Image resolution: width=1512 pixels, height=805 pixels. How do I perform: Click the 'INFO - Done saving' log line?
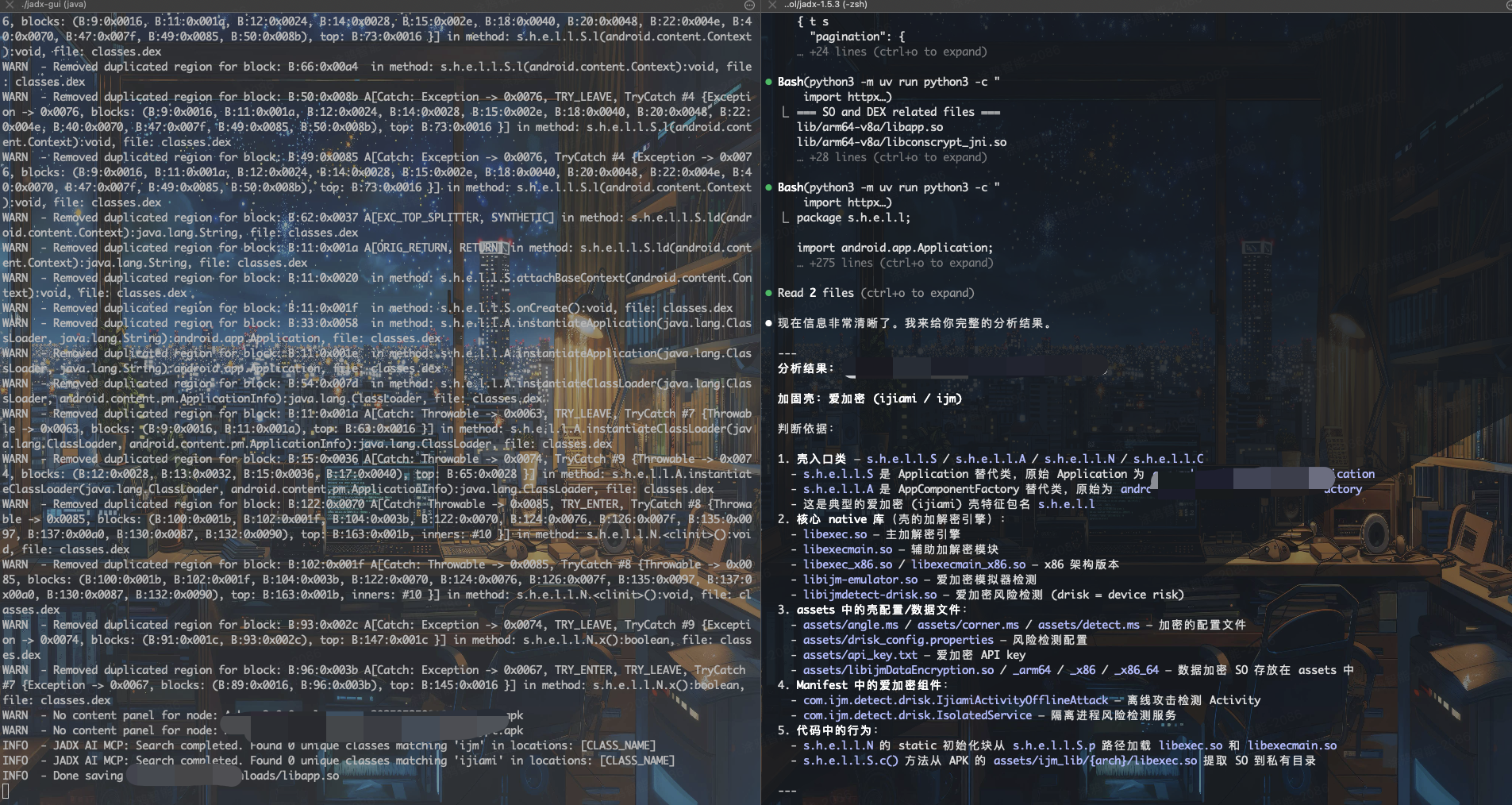point(170,776)
